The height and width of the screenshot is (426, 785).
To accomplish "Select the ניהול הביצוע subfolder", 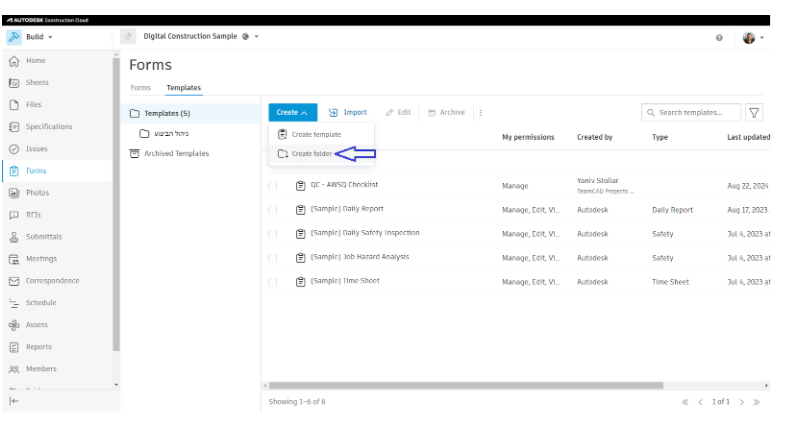I will 171,134.
